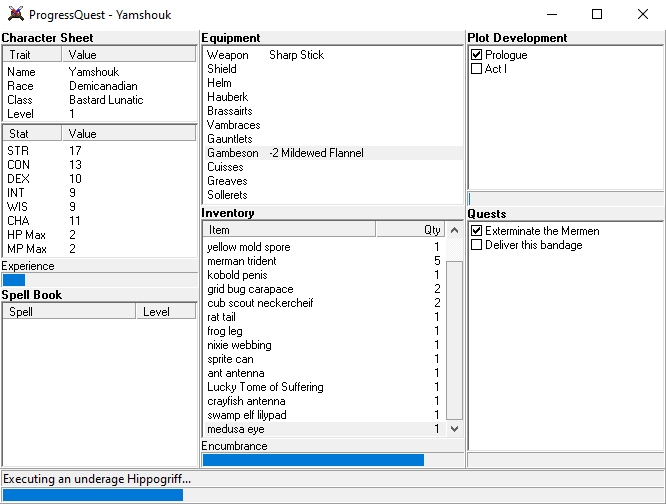Image resolution: width=666 pixels, height=504 pixels.
Task: Click the Class Bastard Lunatic row
Action: point(100,100)
